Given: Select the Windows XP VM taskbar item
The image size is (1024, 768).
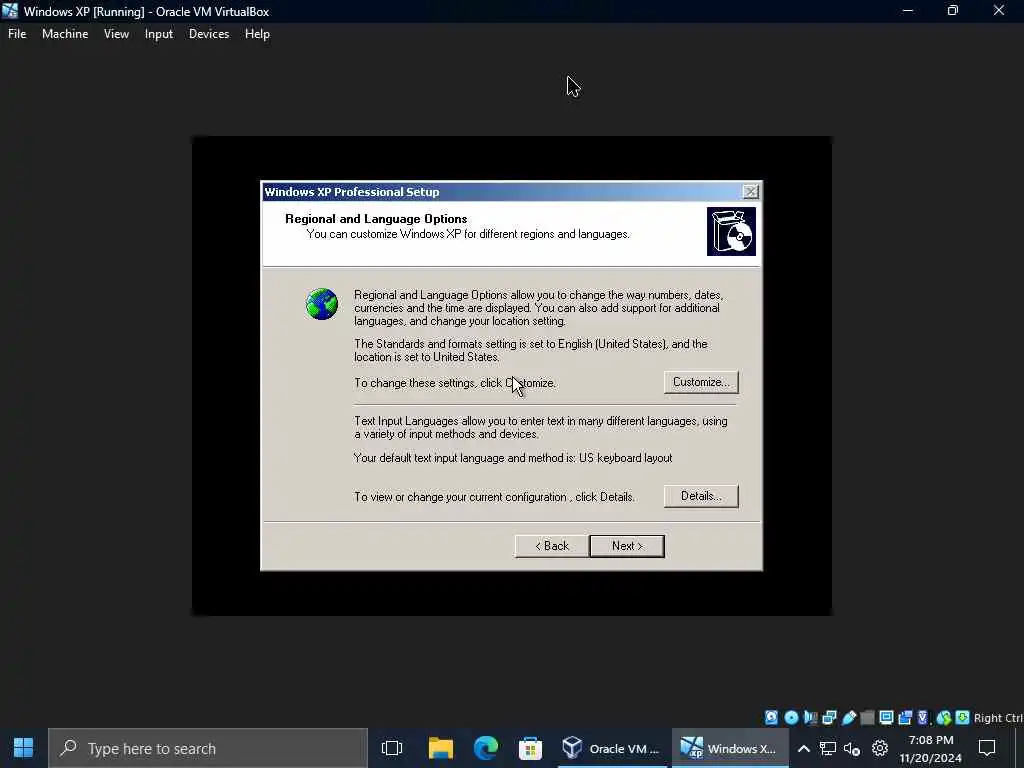Looking at the screenshot, I should coord(729,748).
